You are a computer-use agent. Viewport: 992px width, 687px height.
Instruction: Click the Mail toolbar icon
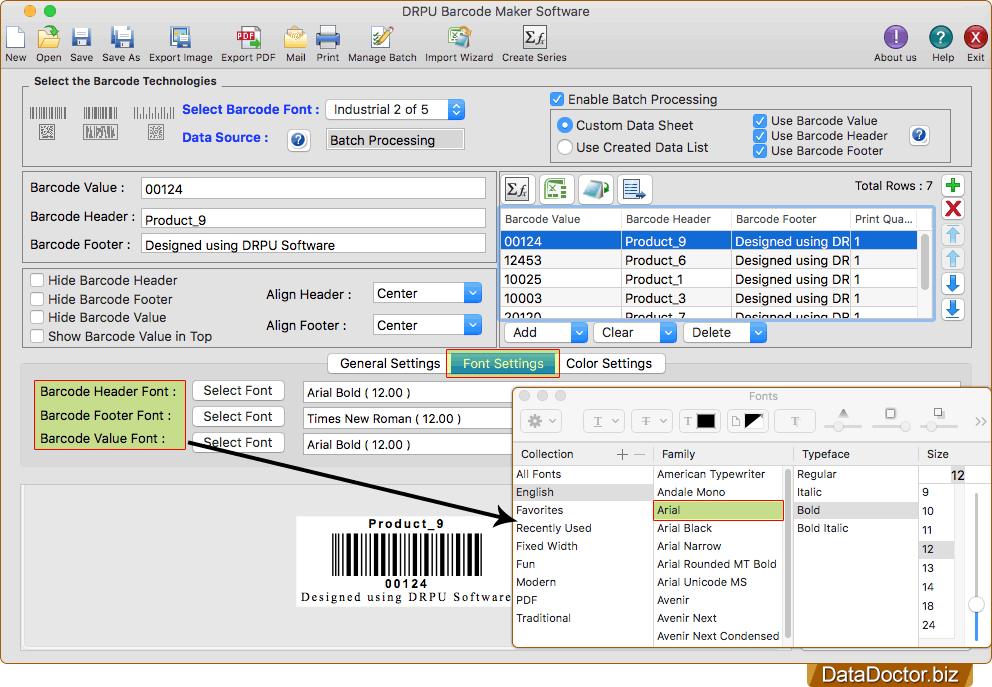click(295, 38)
